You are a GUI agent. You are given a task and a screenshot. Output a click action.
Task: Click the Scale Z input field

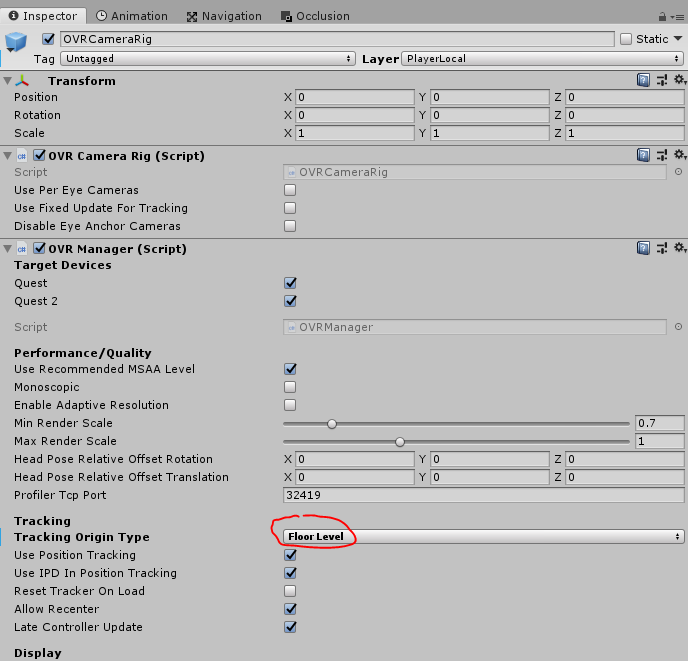pyautogui.click(x=625, y=133)
